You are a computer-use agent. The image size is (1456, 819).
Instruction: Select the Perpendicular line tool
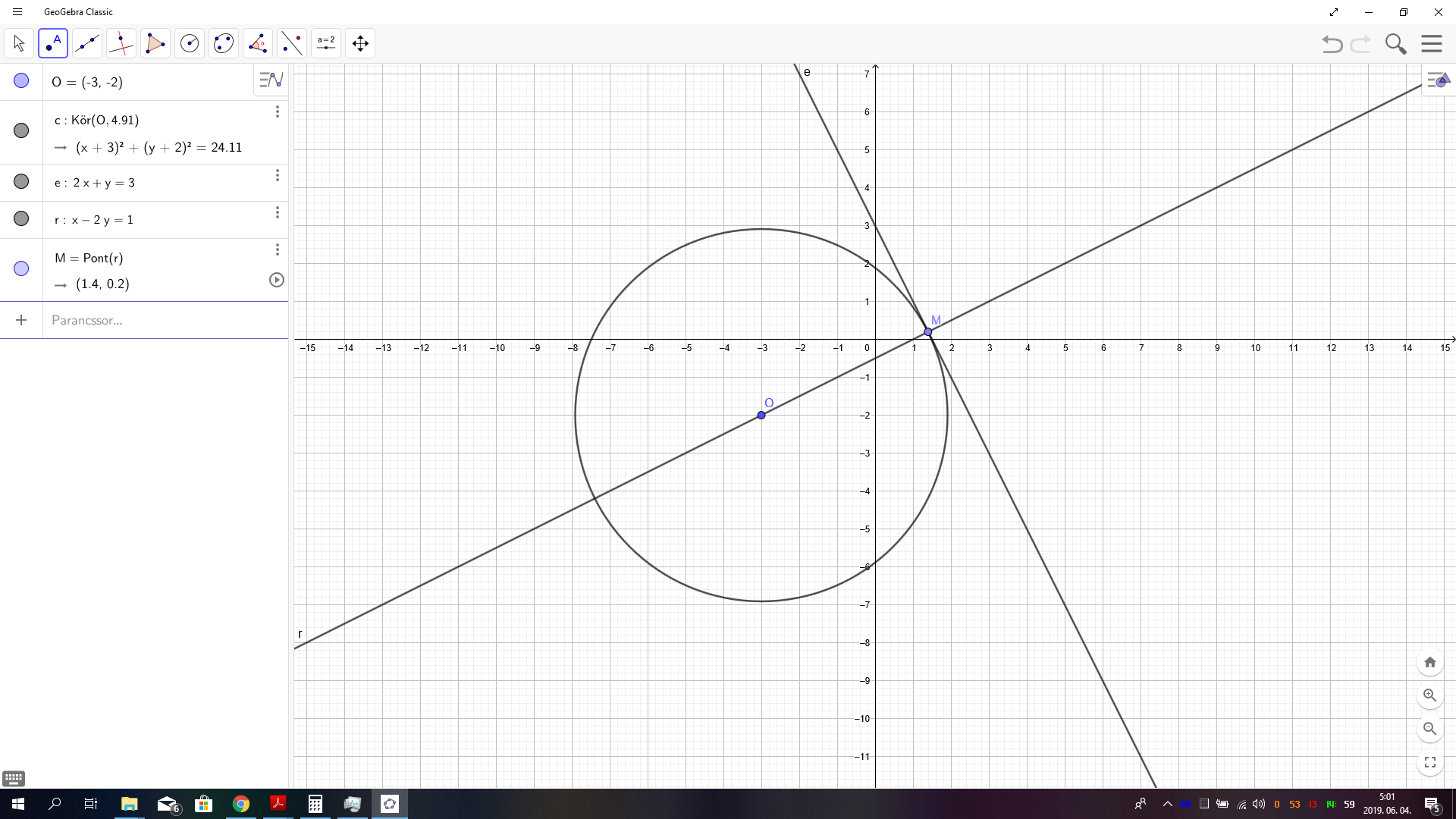(121, 43)
